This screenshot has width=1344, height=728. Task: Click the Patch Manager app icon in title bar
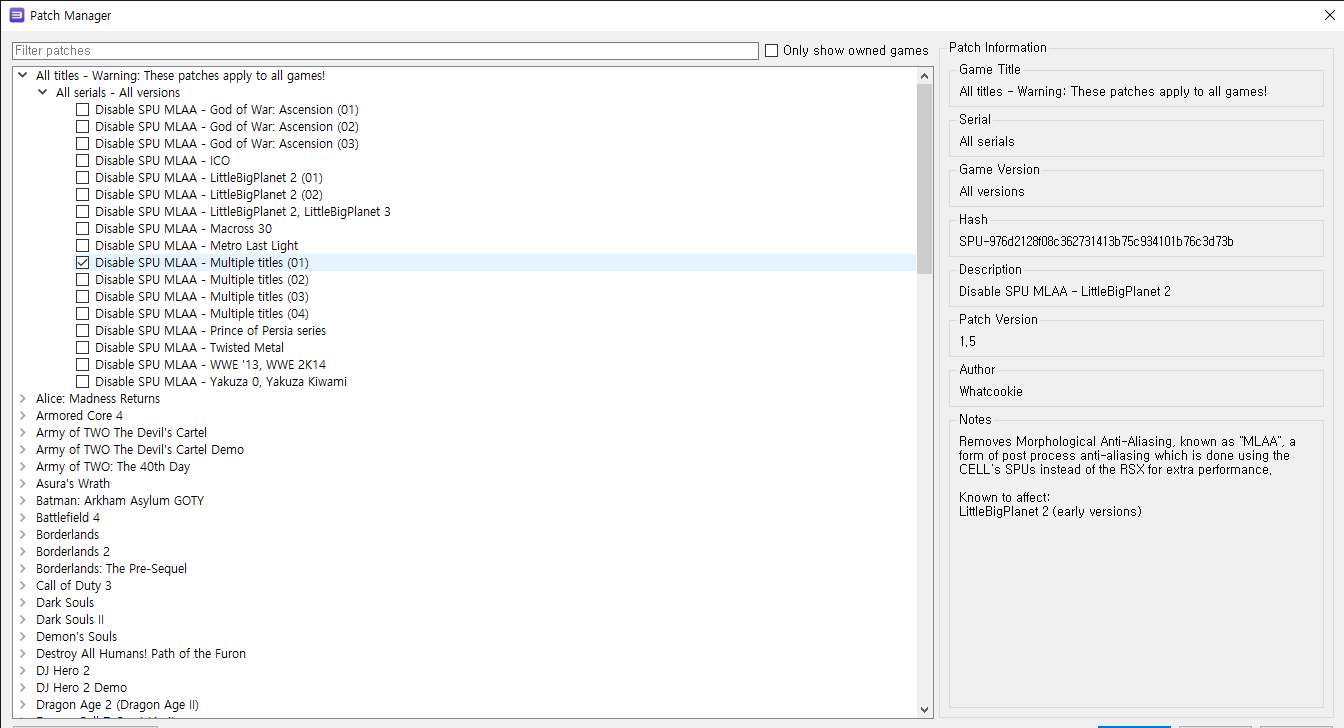click(x=17, y=15)
